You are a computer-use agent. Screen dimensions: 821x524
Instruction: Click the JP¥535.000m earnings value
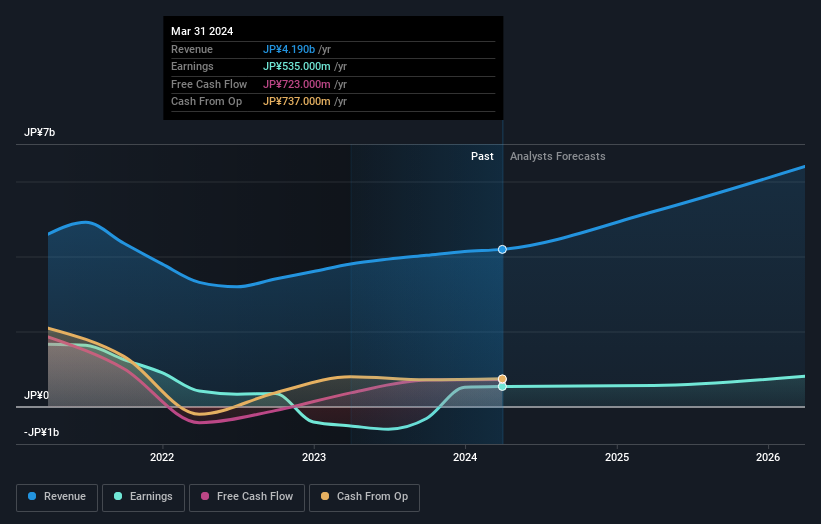(x=296, y=66)
